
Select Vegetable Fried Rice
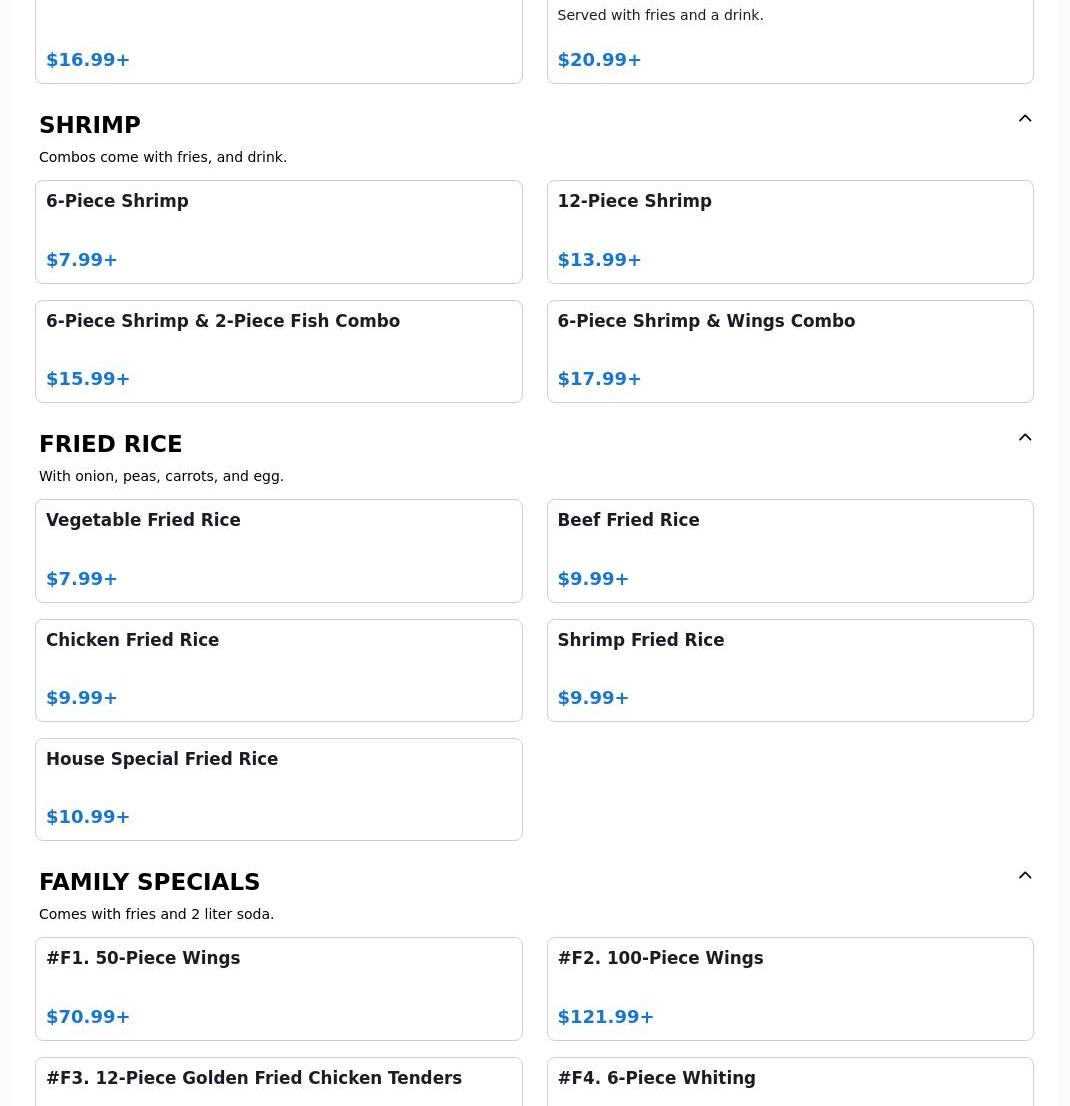(279, 551)
